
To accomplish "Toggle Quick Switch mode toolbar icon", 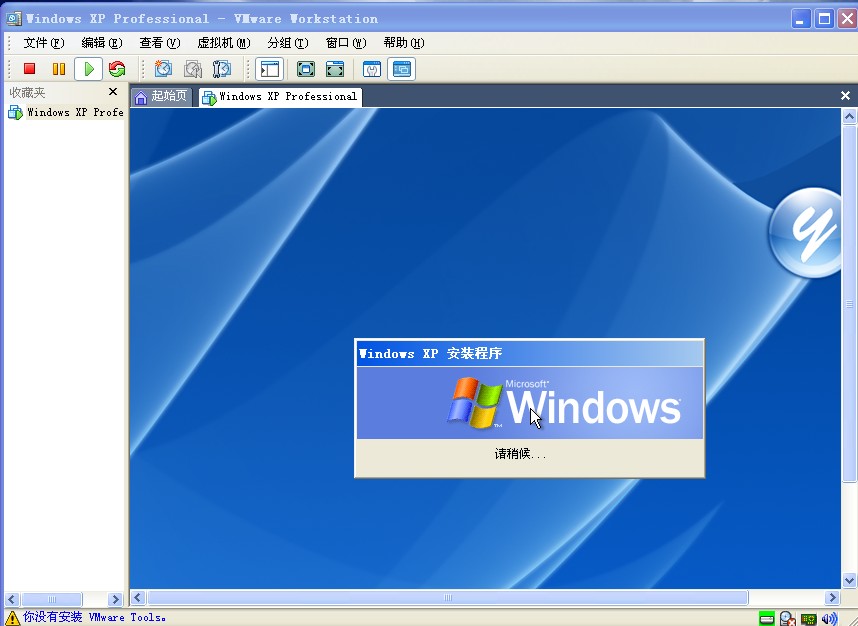I will (x=335, y=69).
